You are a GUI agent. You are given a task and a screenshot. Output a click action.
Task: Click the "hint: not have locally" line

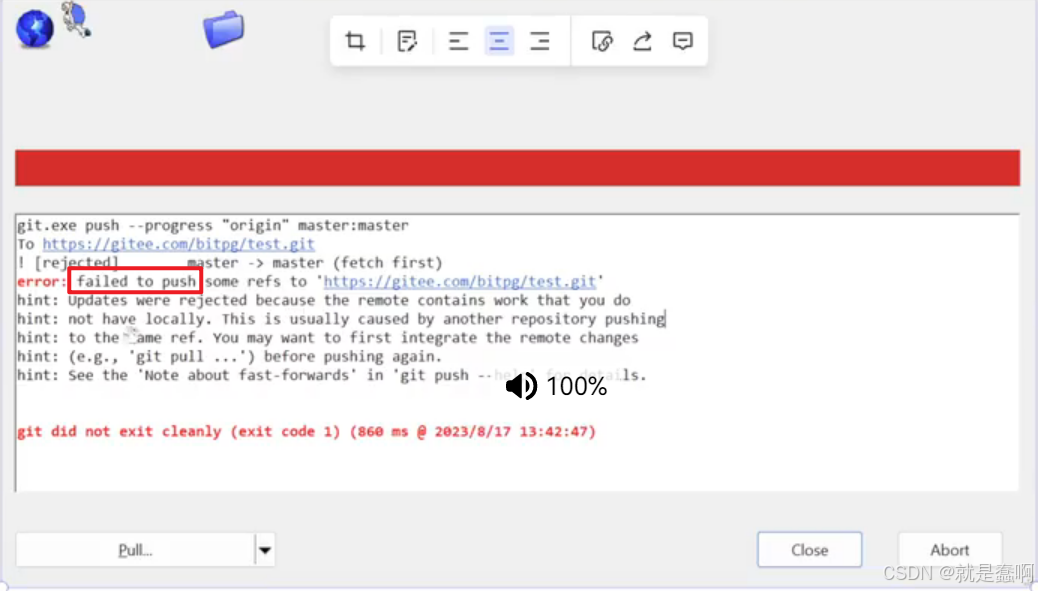(341, 319)
